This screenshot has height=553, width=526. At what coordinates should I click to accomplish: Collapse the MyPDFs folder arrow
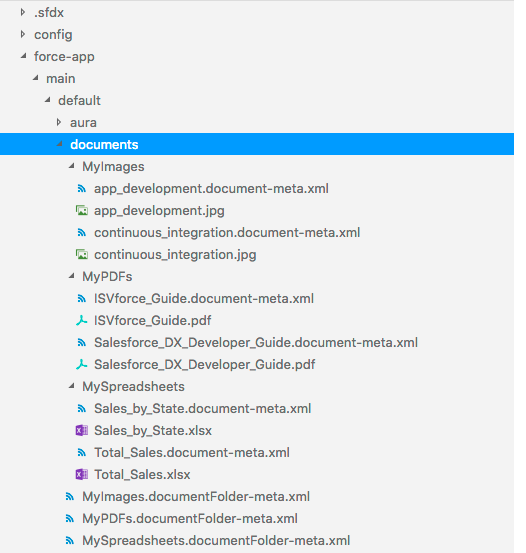click(72, 276)
